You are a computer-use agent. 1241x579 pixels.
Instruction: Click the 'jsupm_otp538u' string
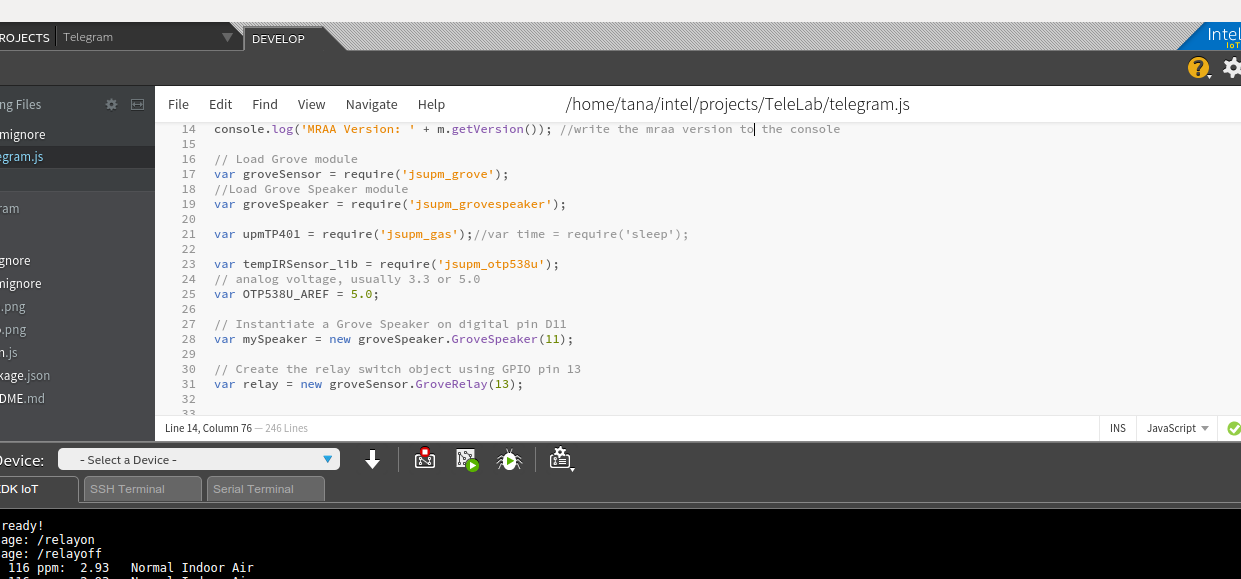point(491,264)
